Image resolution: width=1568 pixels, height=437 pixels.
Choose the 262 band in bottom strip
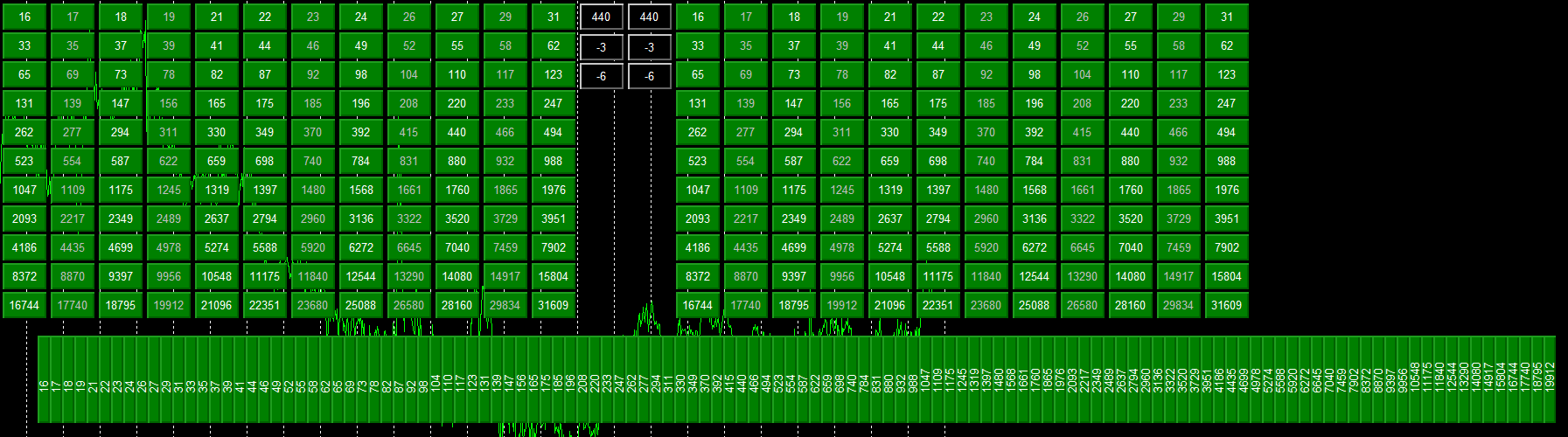[x=632, y=379]
